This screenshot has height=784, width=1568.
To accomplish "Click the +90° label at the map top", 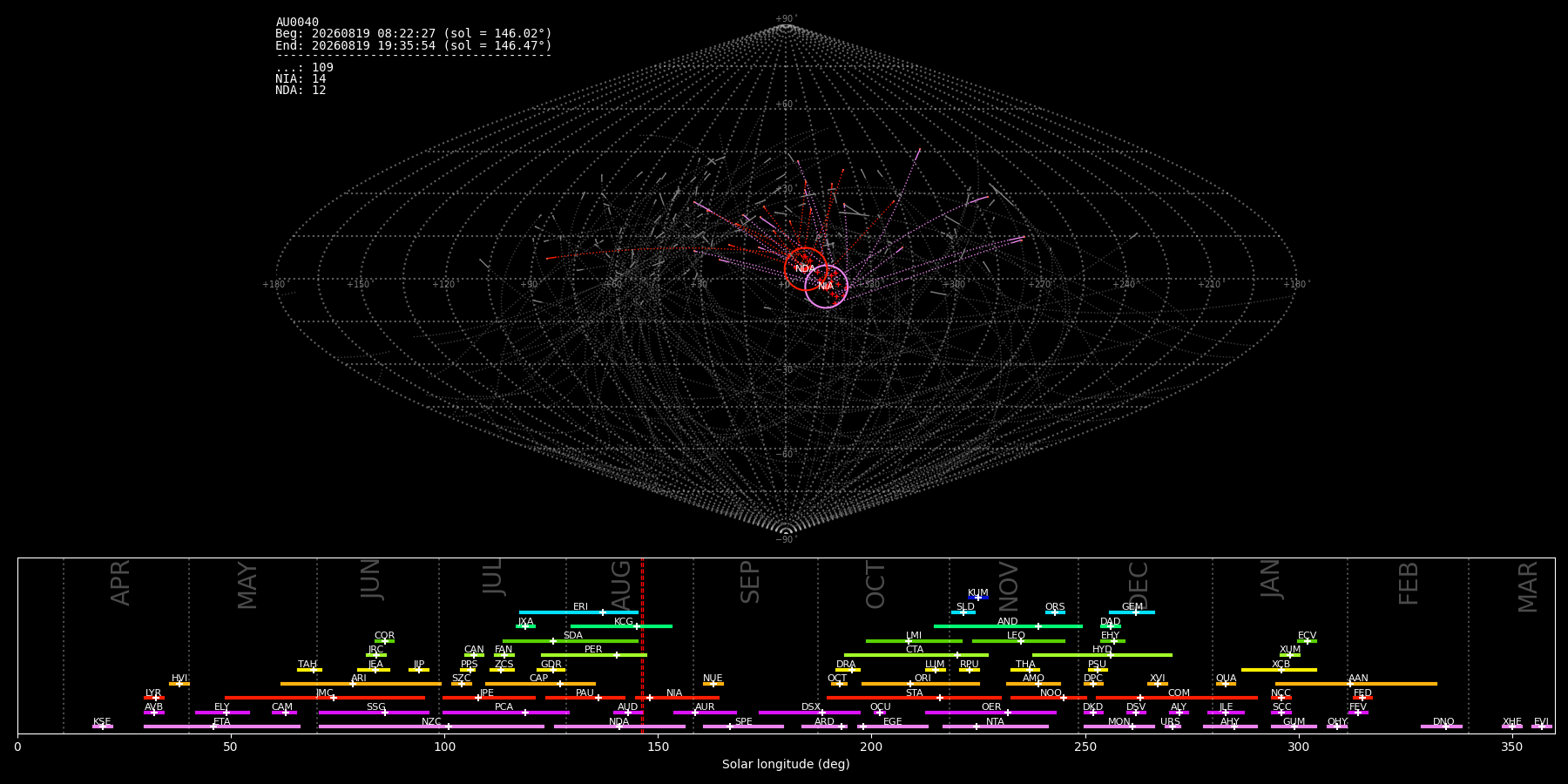I will (786, 19).
